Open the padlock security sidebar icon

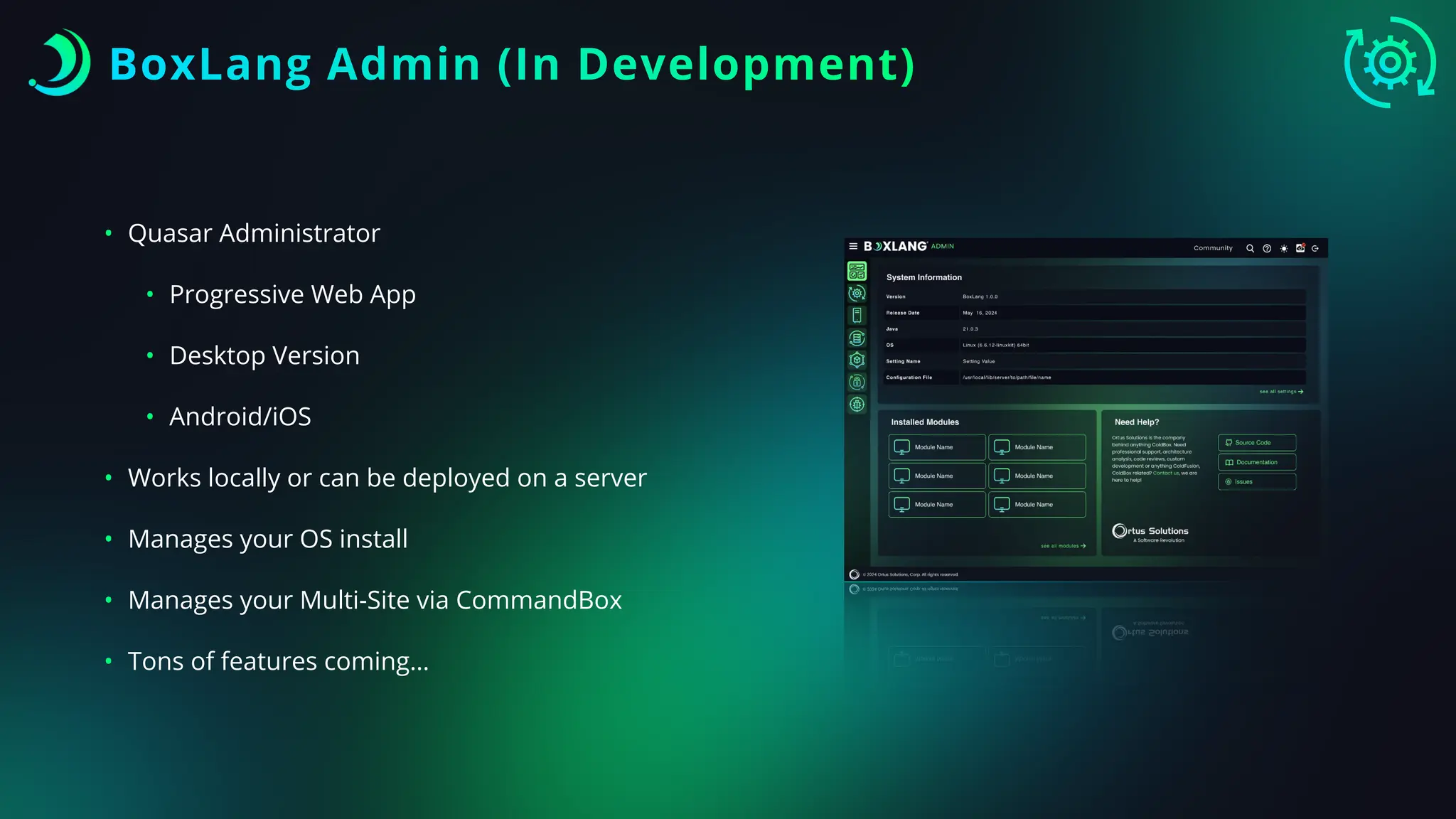[857, 382]
